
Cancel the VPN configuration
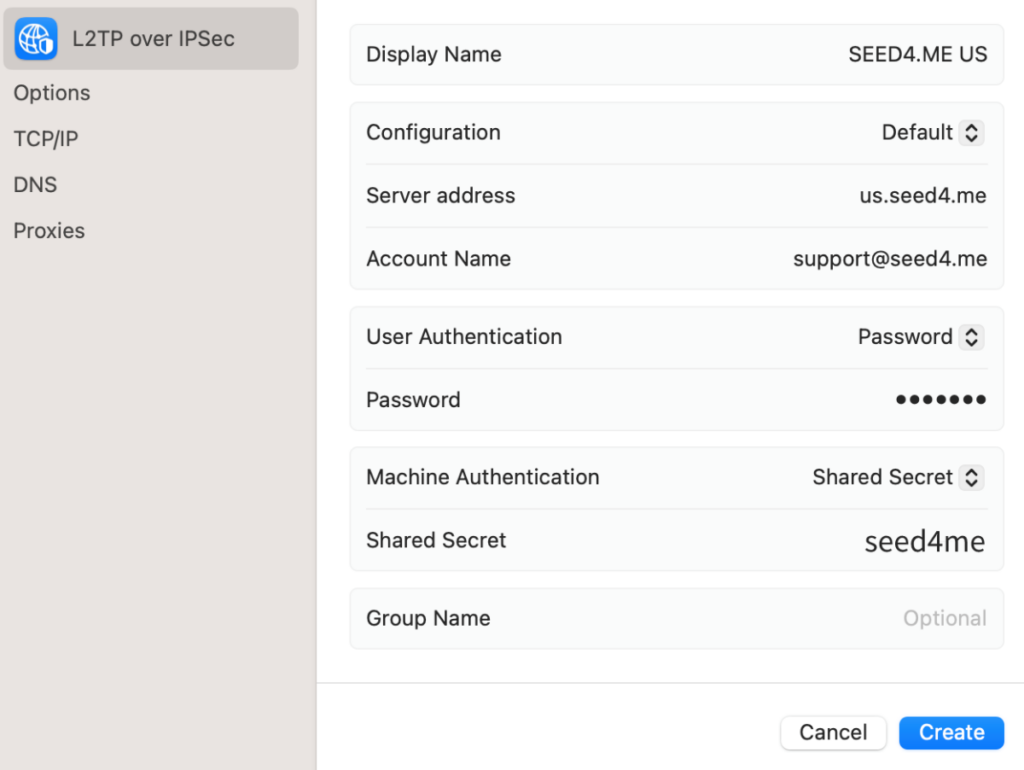pos(833,733)
